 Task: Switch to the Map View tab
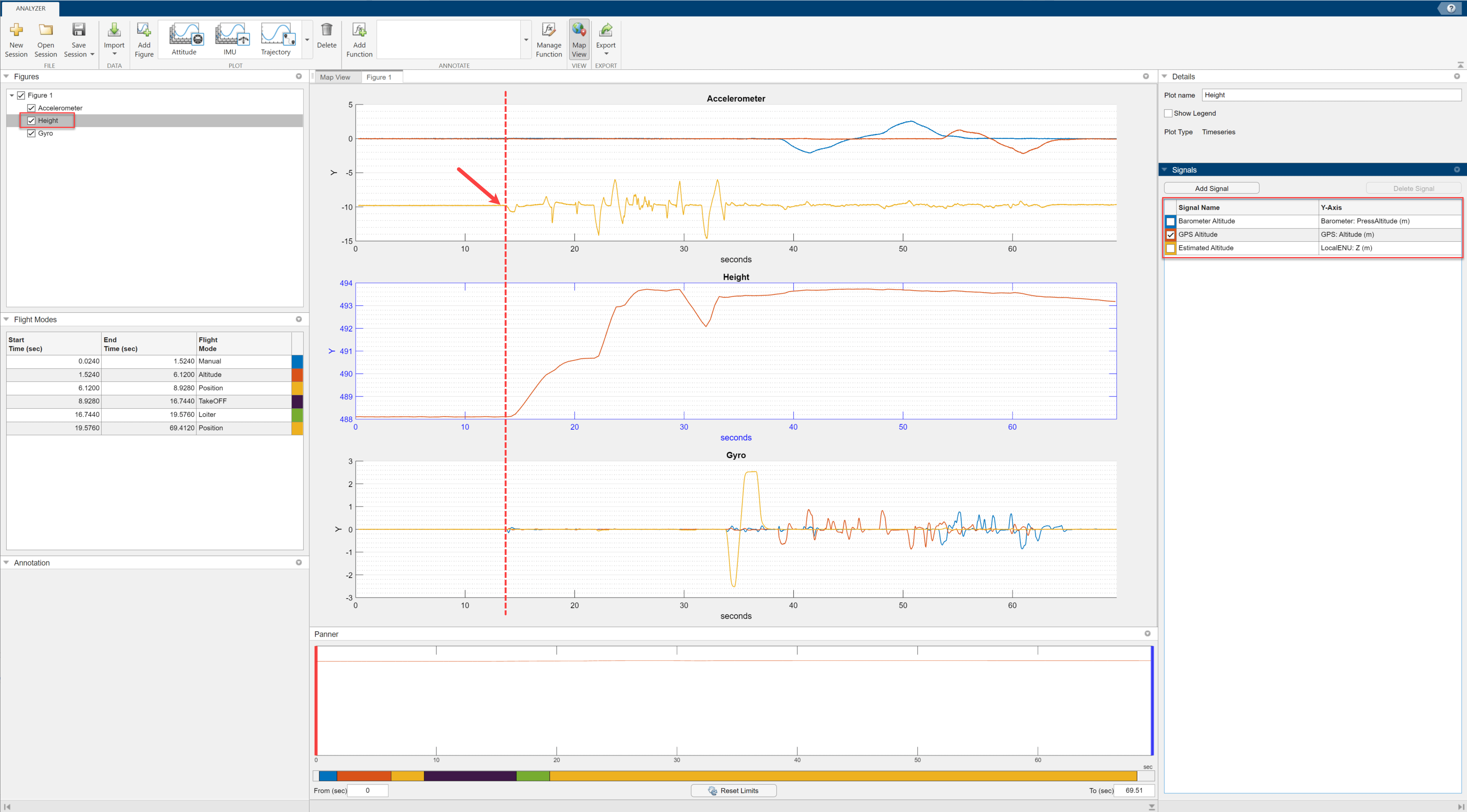(335, 78)
